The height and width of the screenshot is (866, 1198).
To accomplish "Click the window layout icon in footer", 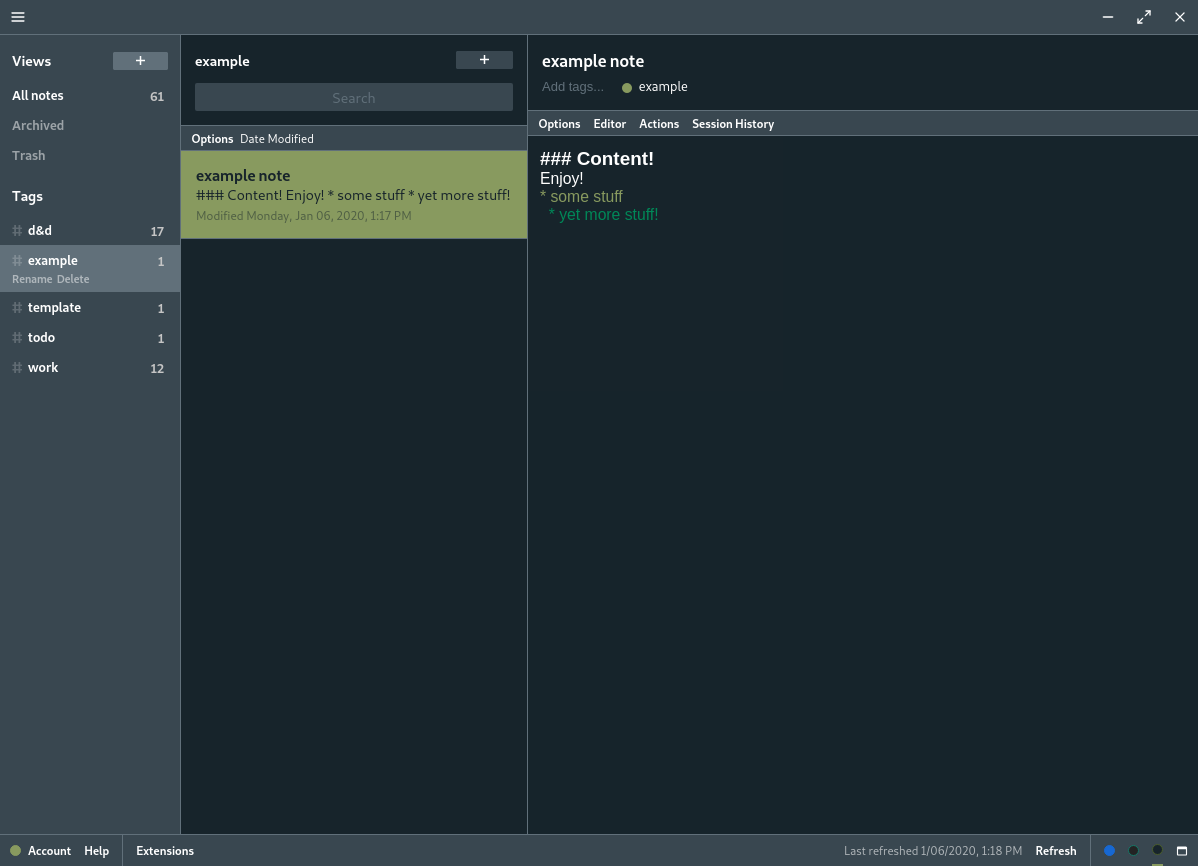I will [x=1182, y=851].
